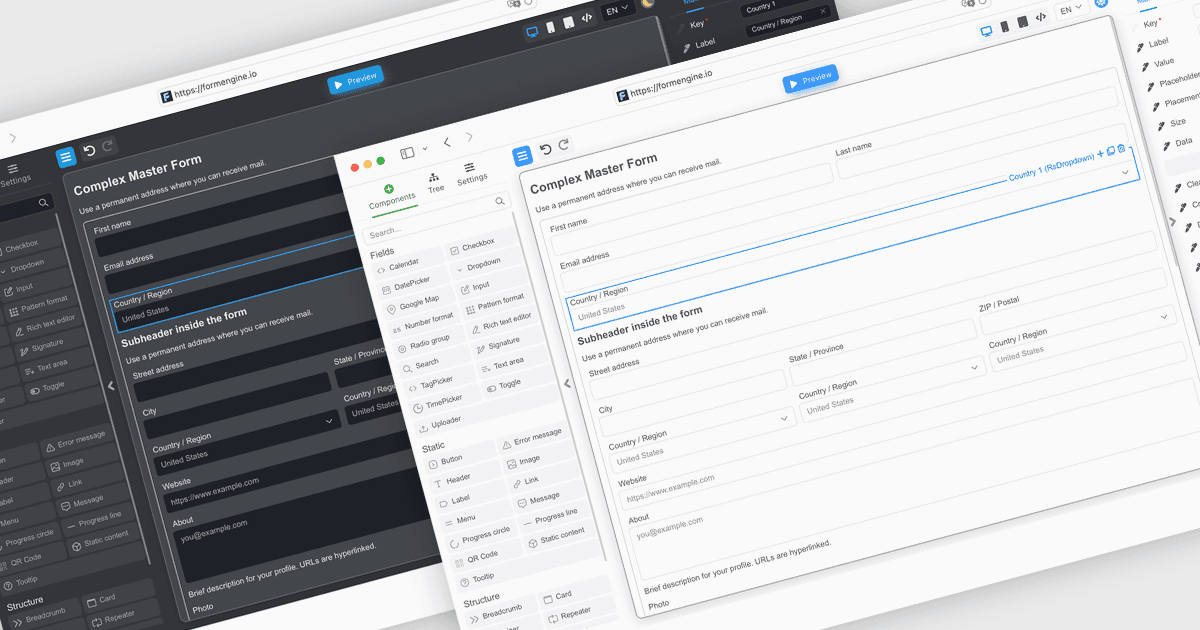Click the search magnifier icon in light components panel
This screenshot has height=630, width=1200.
501,201
